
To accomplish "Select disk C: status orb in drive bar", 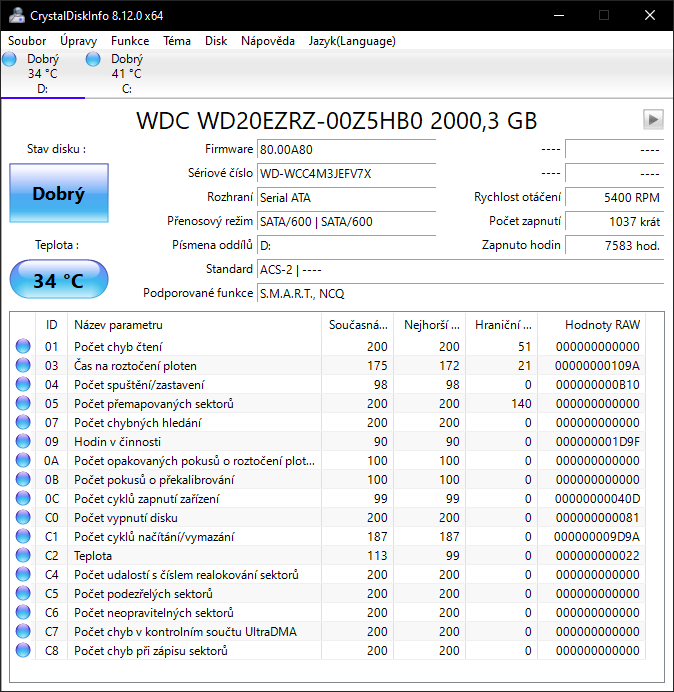I will click(x=94, y=60).
